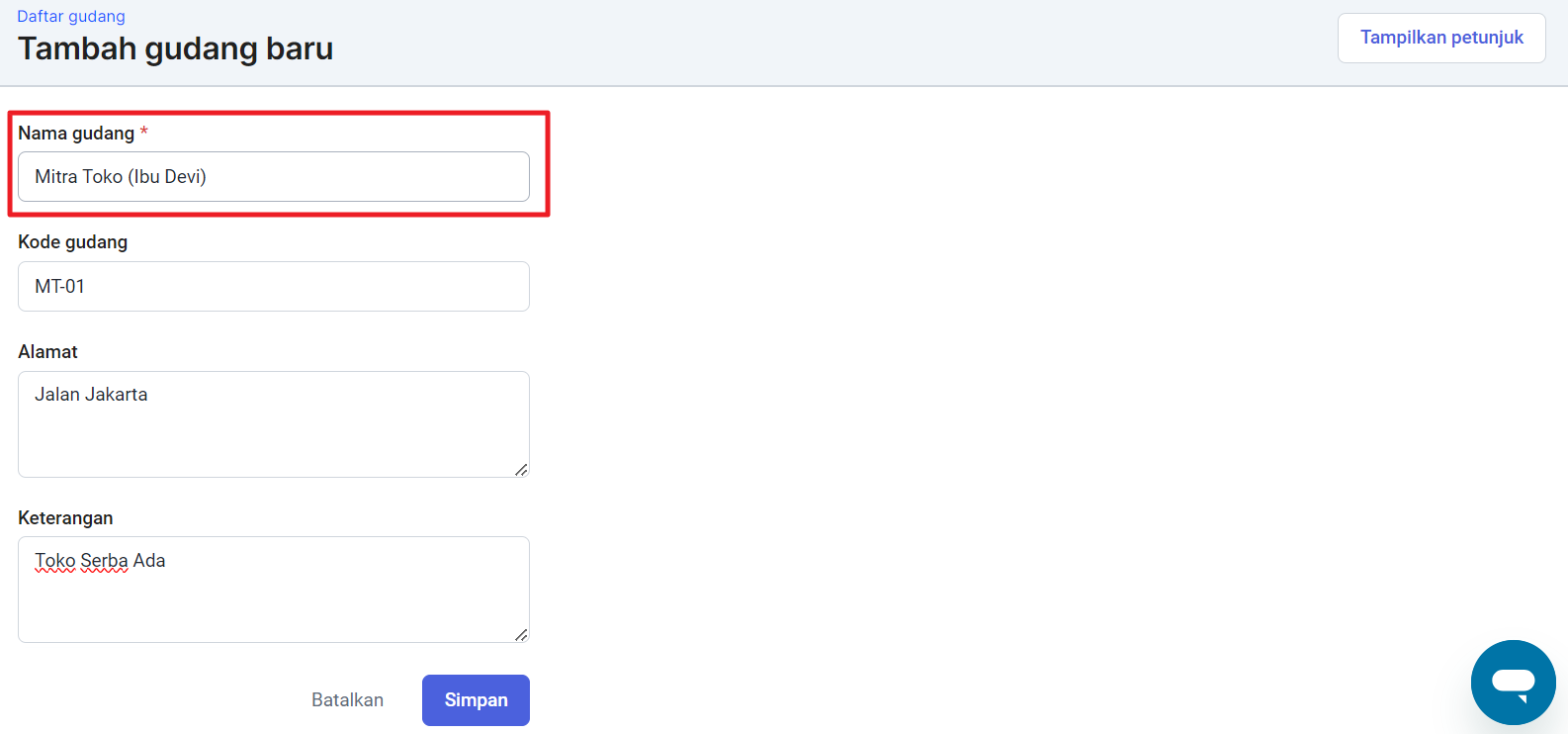Click the Kode gudang label
The width and height of the screenshot is (1568, 734).
pos(72,242)
